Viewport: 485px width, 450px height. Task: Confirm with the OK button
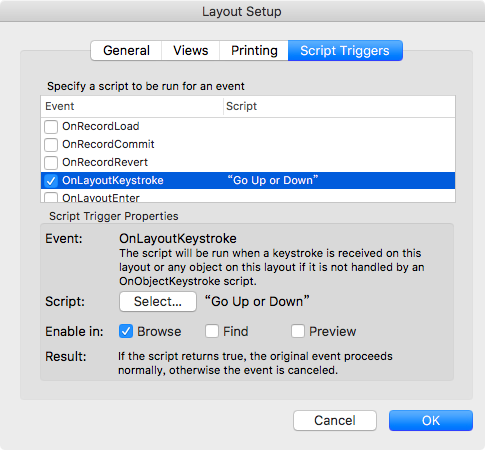pos(431,420)
